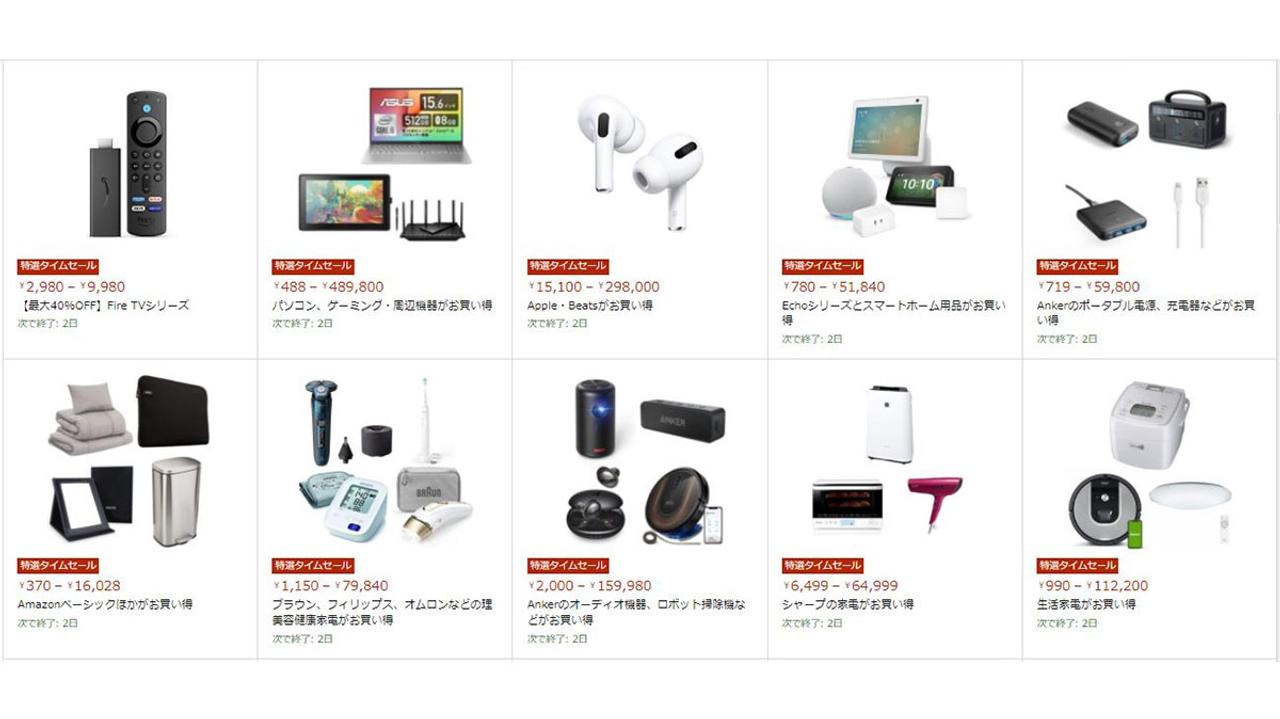Click the Amazonベーシックほかがお買い得 link
Screen dimensions: 1280x719
pyautogui.click(x=105, y=604)
